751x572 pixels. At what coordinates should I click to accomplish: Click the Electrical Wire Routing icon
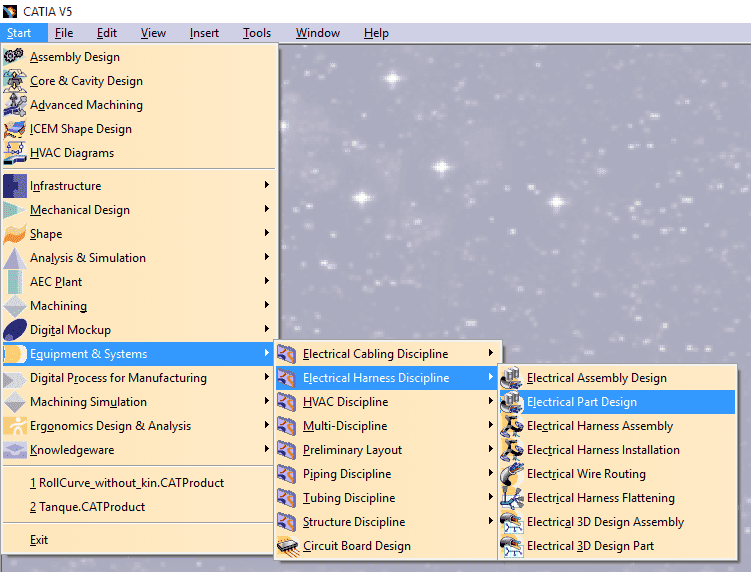pyautogui.click(x=512, y=473)
